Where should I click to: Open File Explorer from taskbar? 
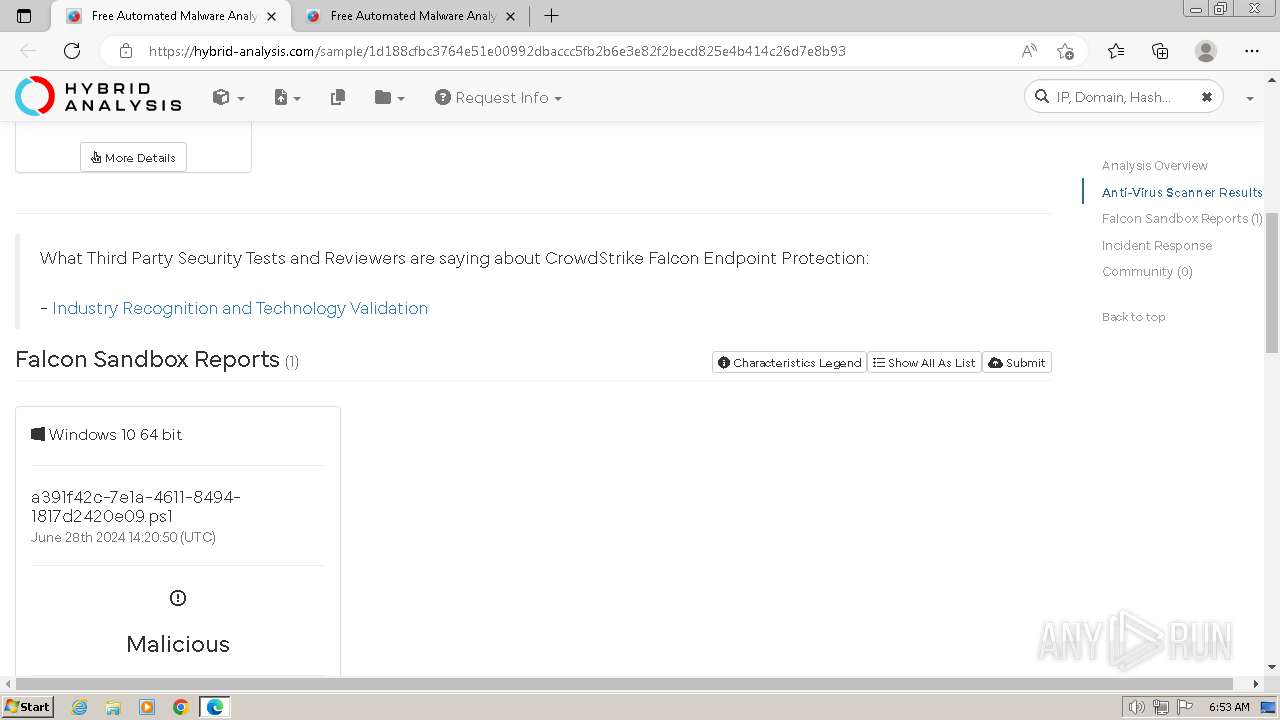point(113,707)
